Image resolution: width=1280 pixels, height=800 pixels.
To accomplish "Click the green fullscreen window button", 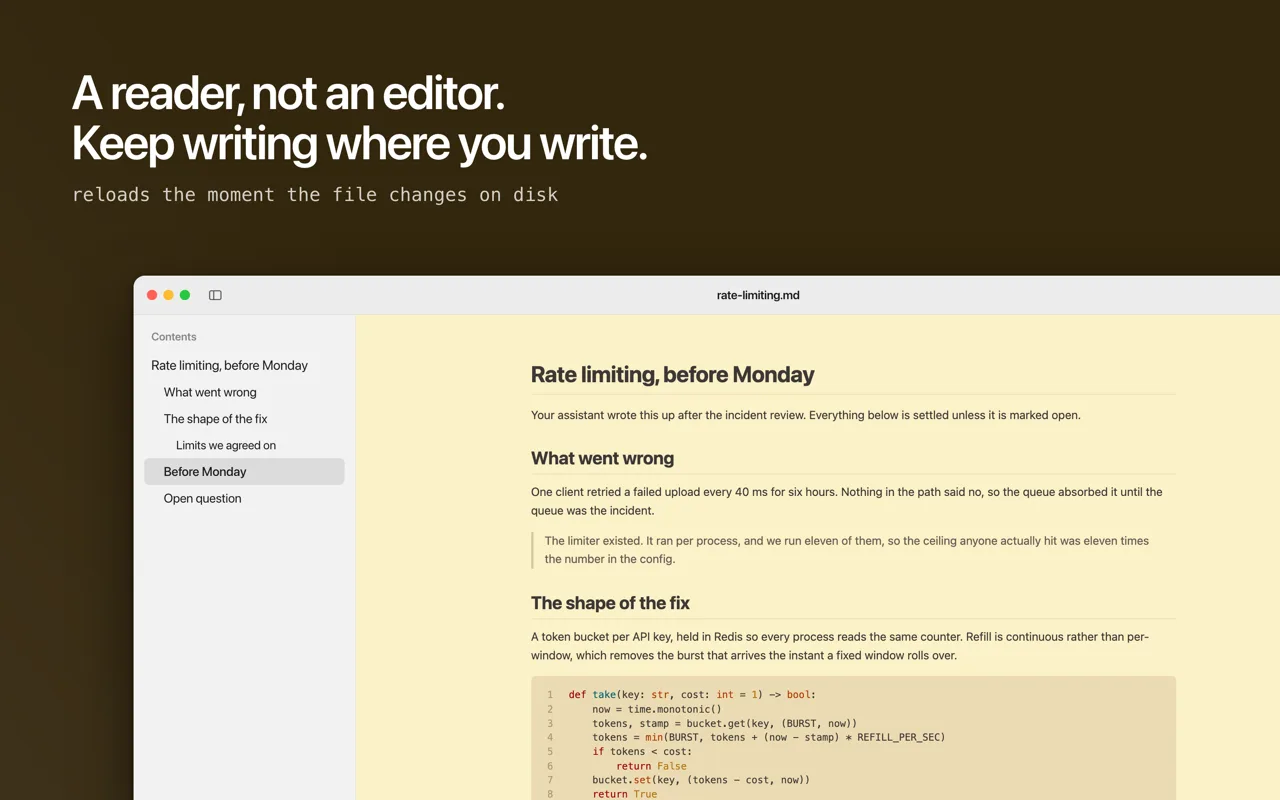I will 185,295.
